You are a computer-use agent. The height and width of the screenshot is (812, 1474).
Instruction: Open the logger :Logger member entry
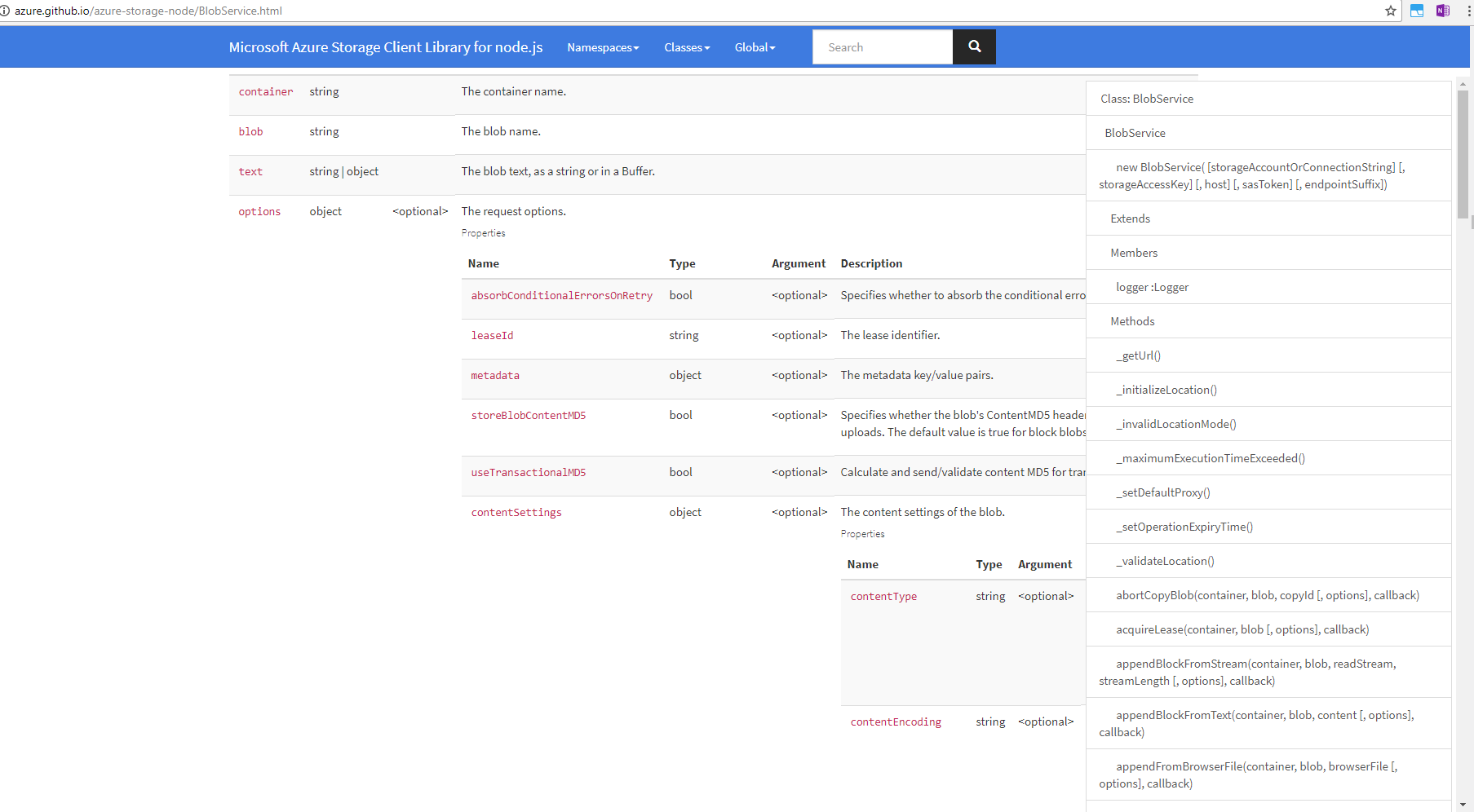(1152, 286)
